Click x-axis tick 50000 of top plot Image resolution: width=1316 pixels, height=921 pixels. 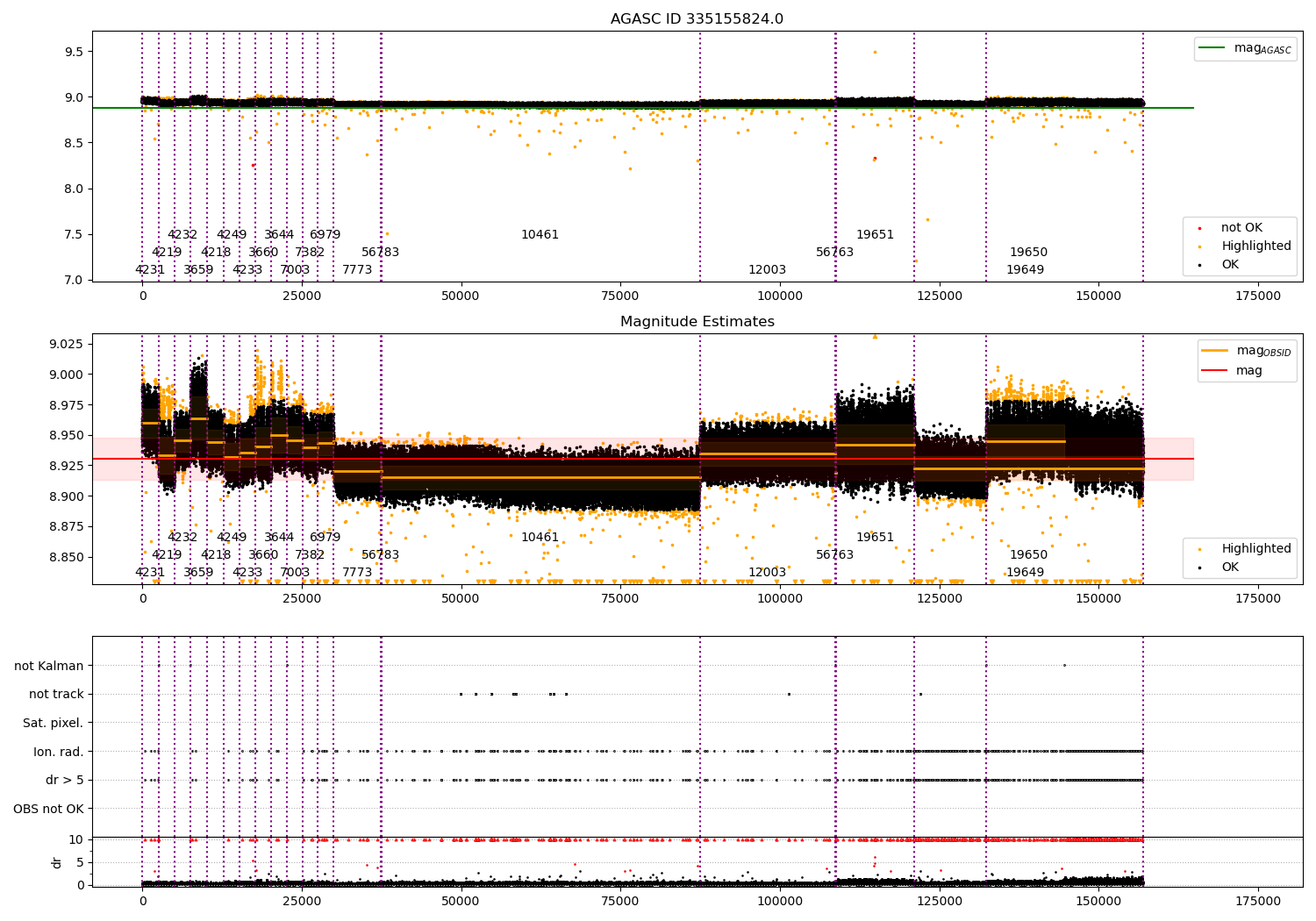pyautogui.click(x=461, y=296)
